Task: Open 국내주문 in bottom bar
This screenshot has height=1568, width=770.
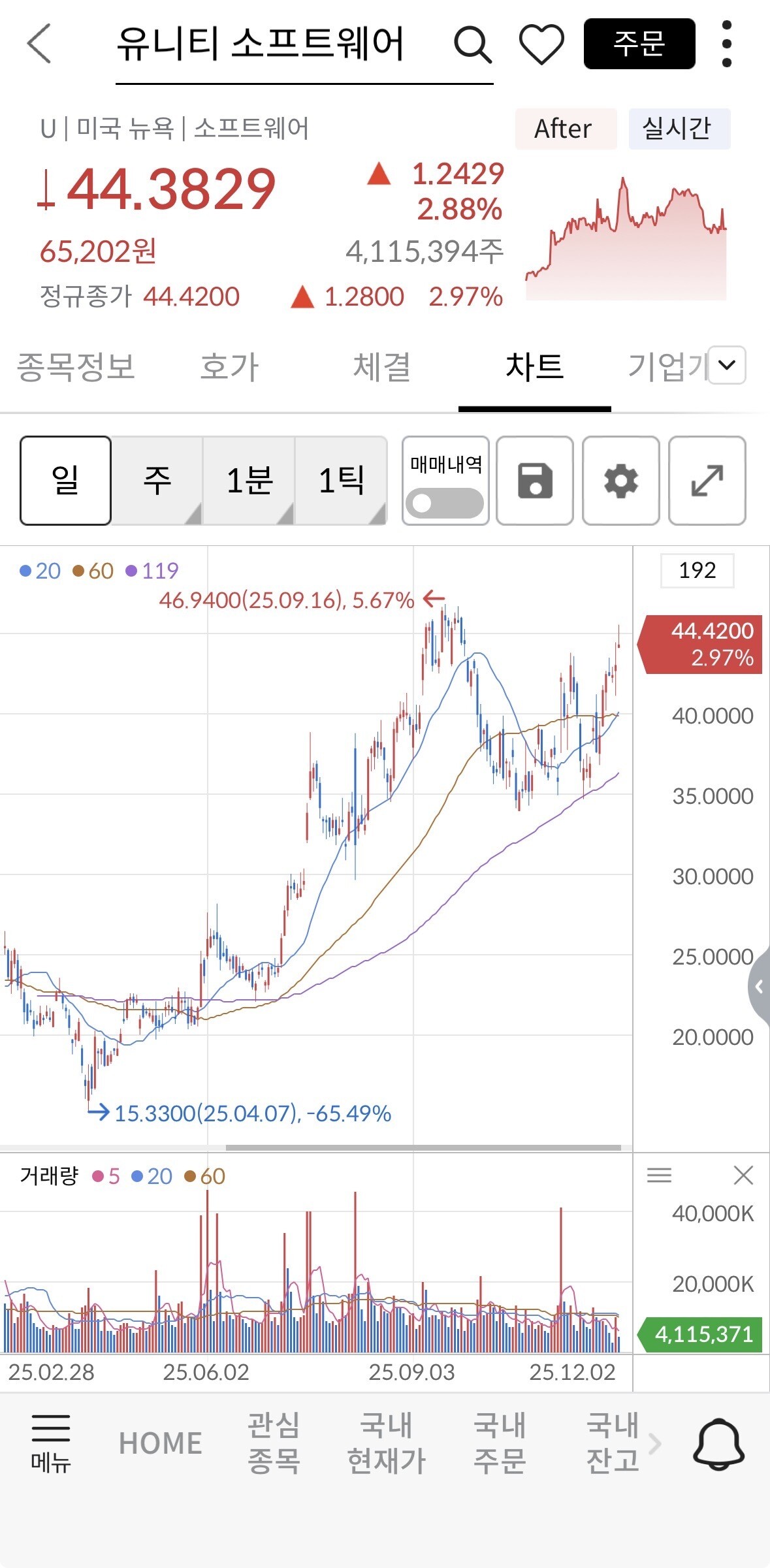Action: coord(500,1443)
